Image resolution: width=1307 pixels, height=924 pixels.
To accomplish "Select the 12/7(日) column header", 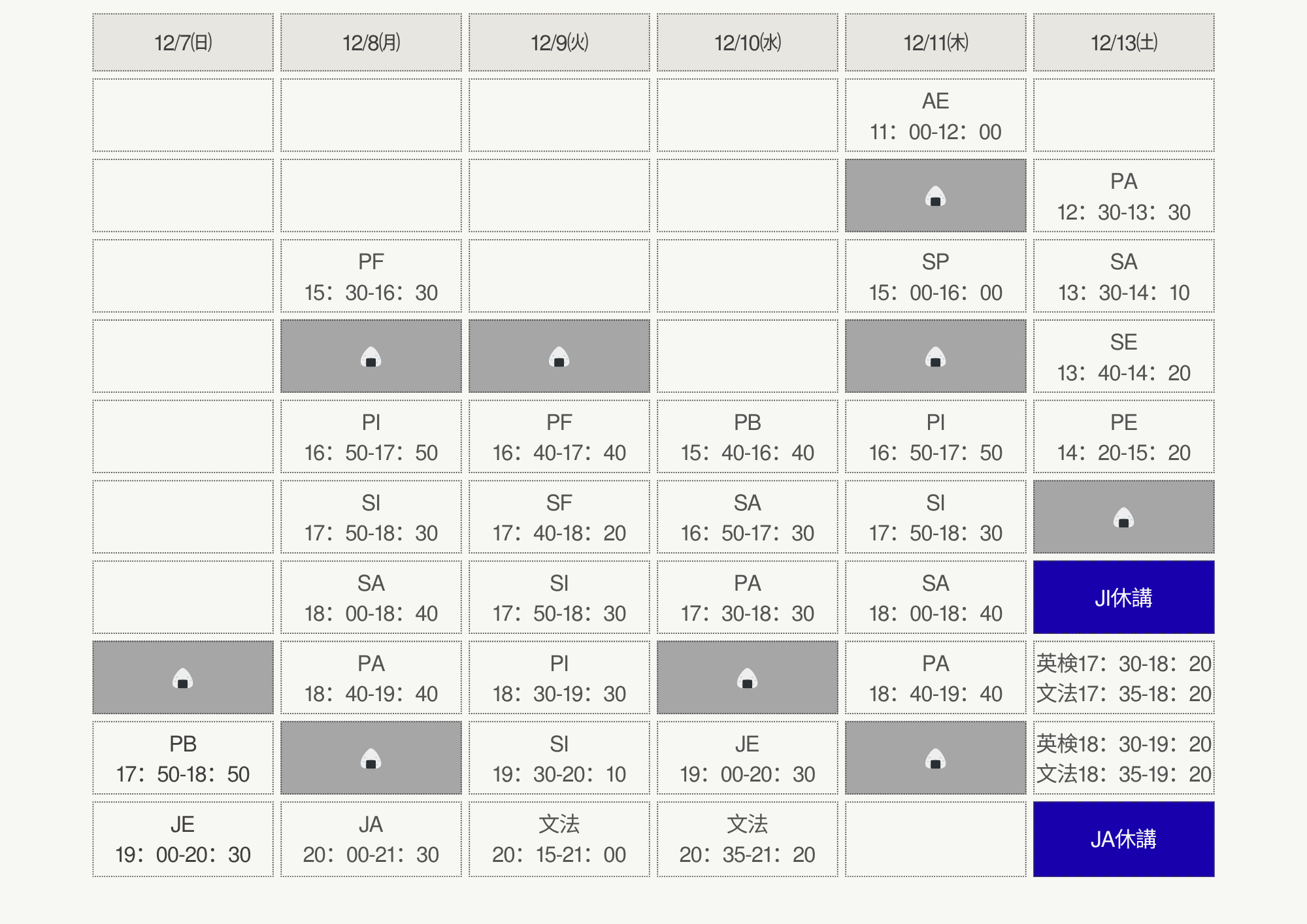I will point(183,42).
